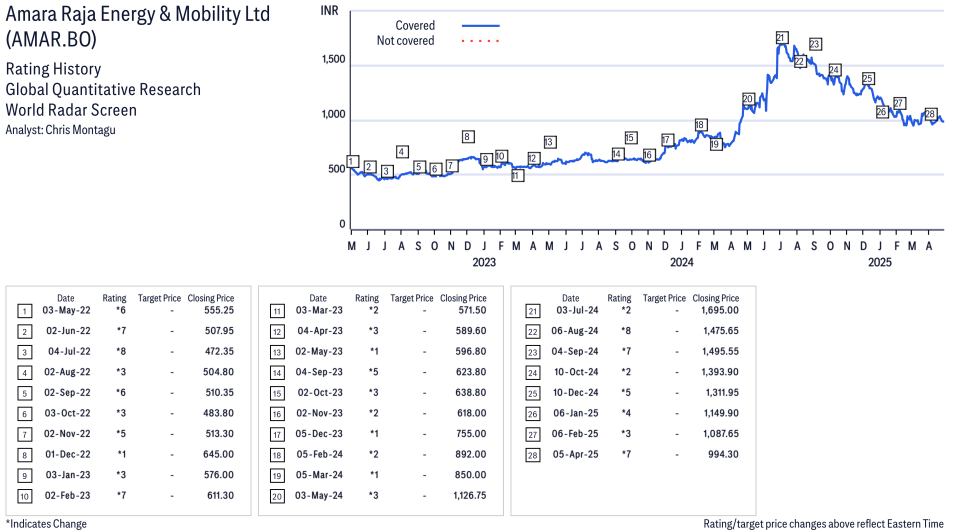Click the Not covered legend label

(x=406, y=41)
